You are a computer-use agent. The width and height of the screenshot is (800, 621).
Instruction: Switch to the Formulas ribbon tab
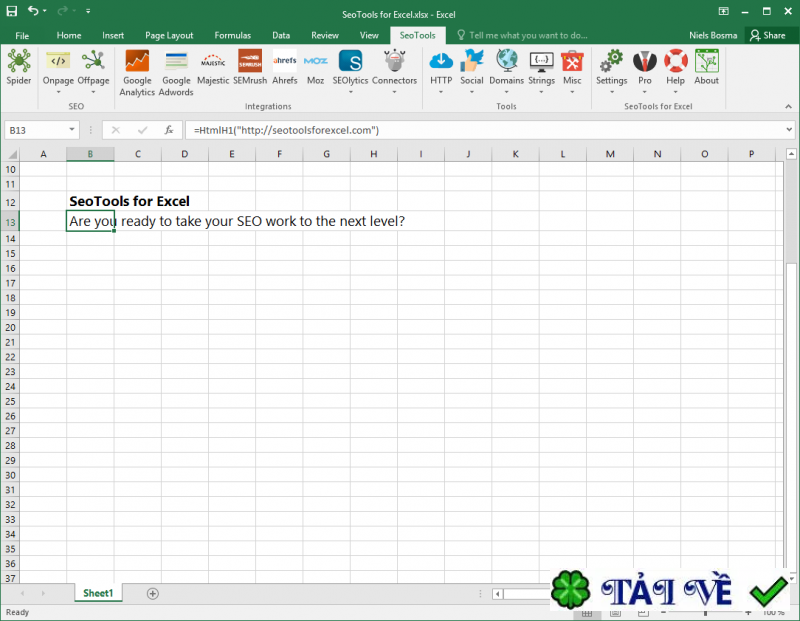coord(232,34)
